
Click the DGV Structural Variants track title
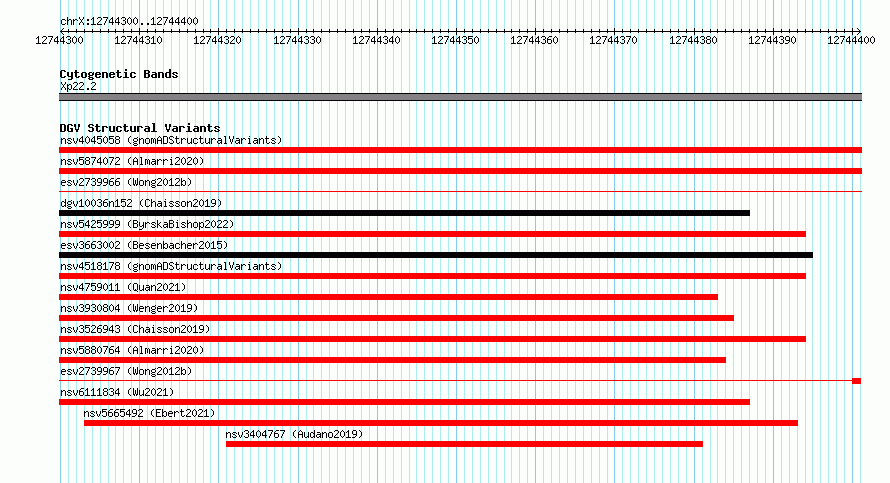point(140,128)
